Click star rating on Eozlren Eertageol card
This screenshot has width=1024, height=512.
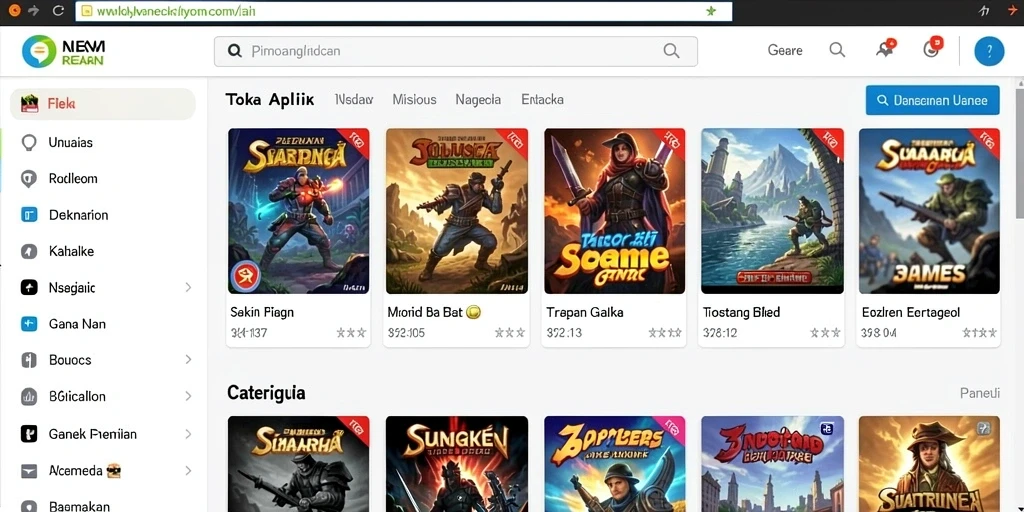pos(980,333)
